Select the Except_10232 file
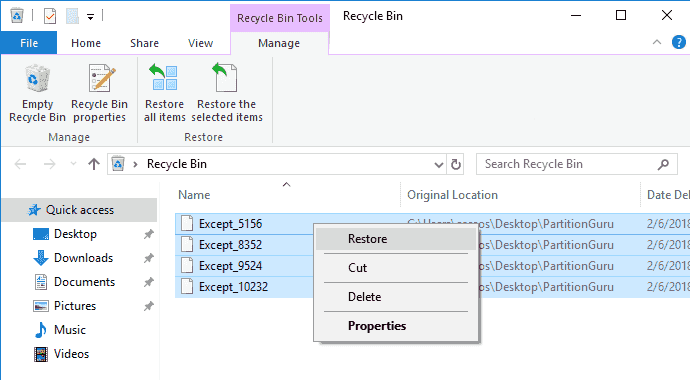Screen dimensions: 690x380 point(233,287)
